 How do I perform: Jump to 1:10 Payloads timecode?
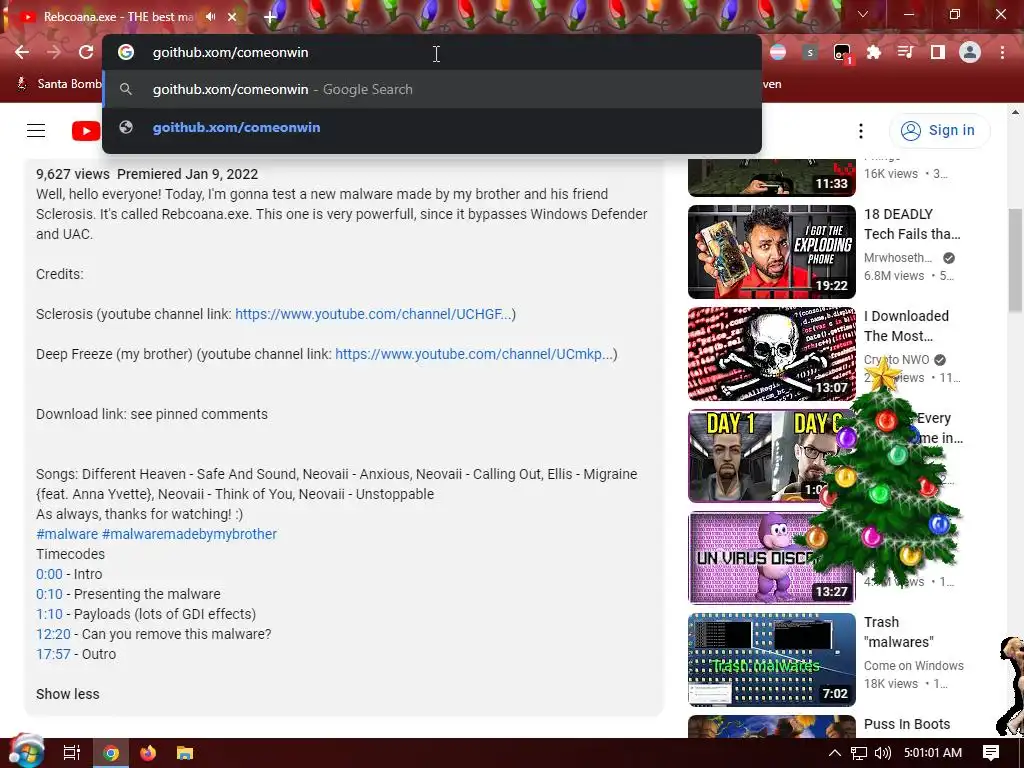49,614
